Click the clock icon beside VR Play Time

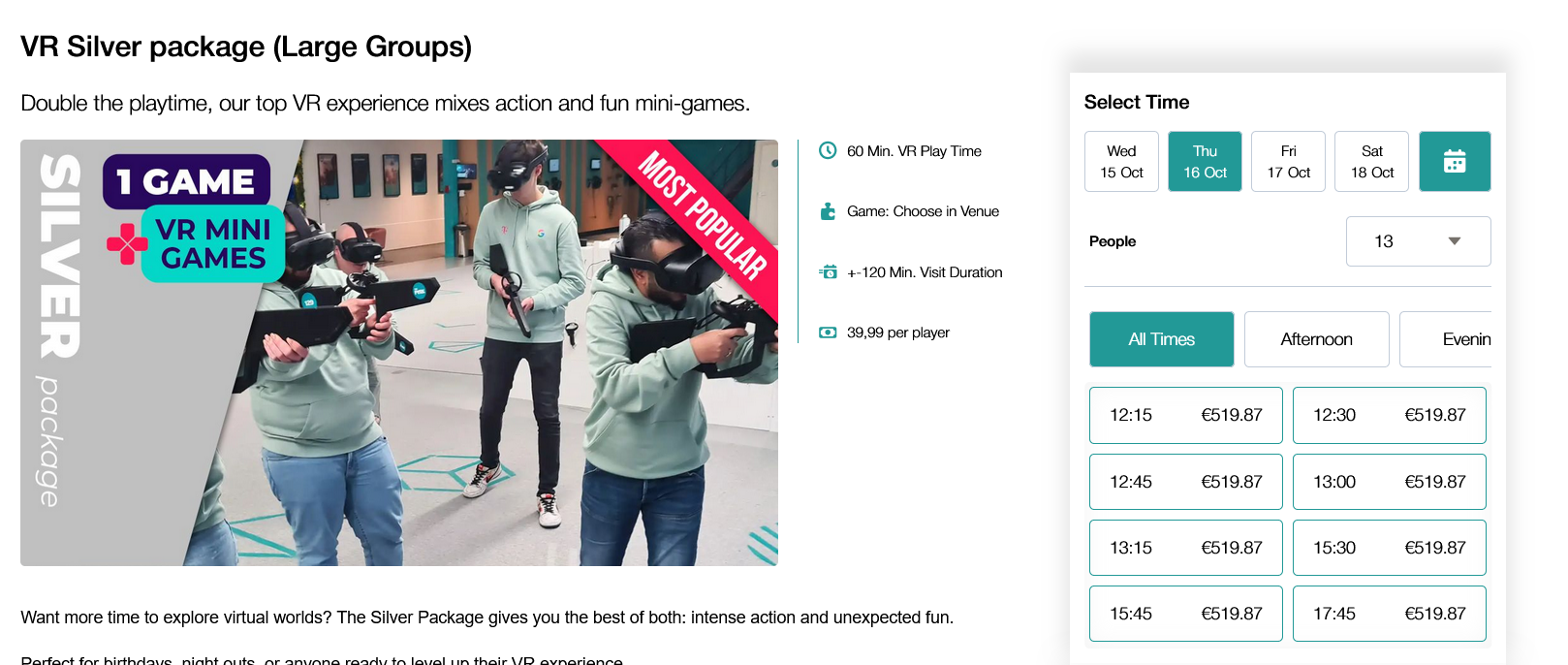(828, 150)
